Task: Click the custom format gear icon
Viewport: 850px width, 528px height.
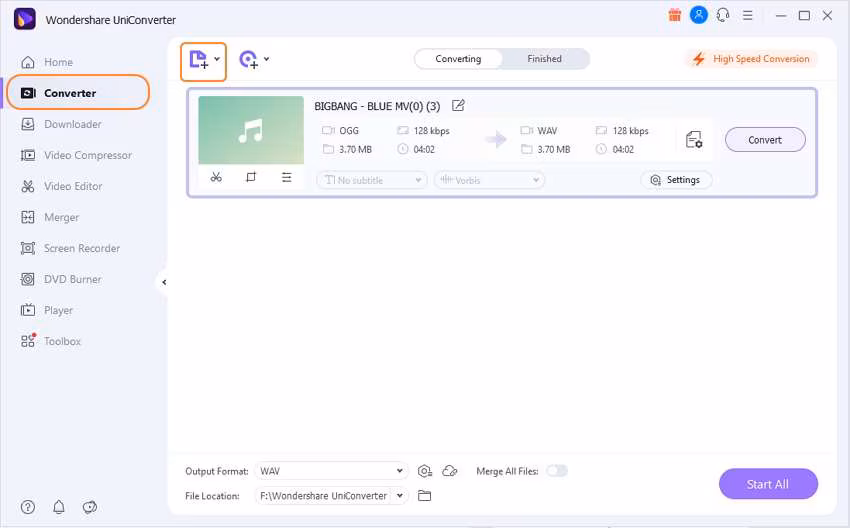Action: click(425, 471)
